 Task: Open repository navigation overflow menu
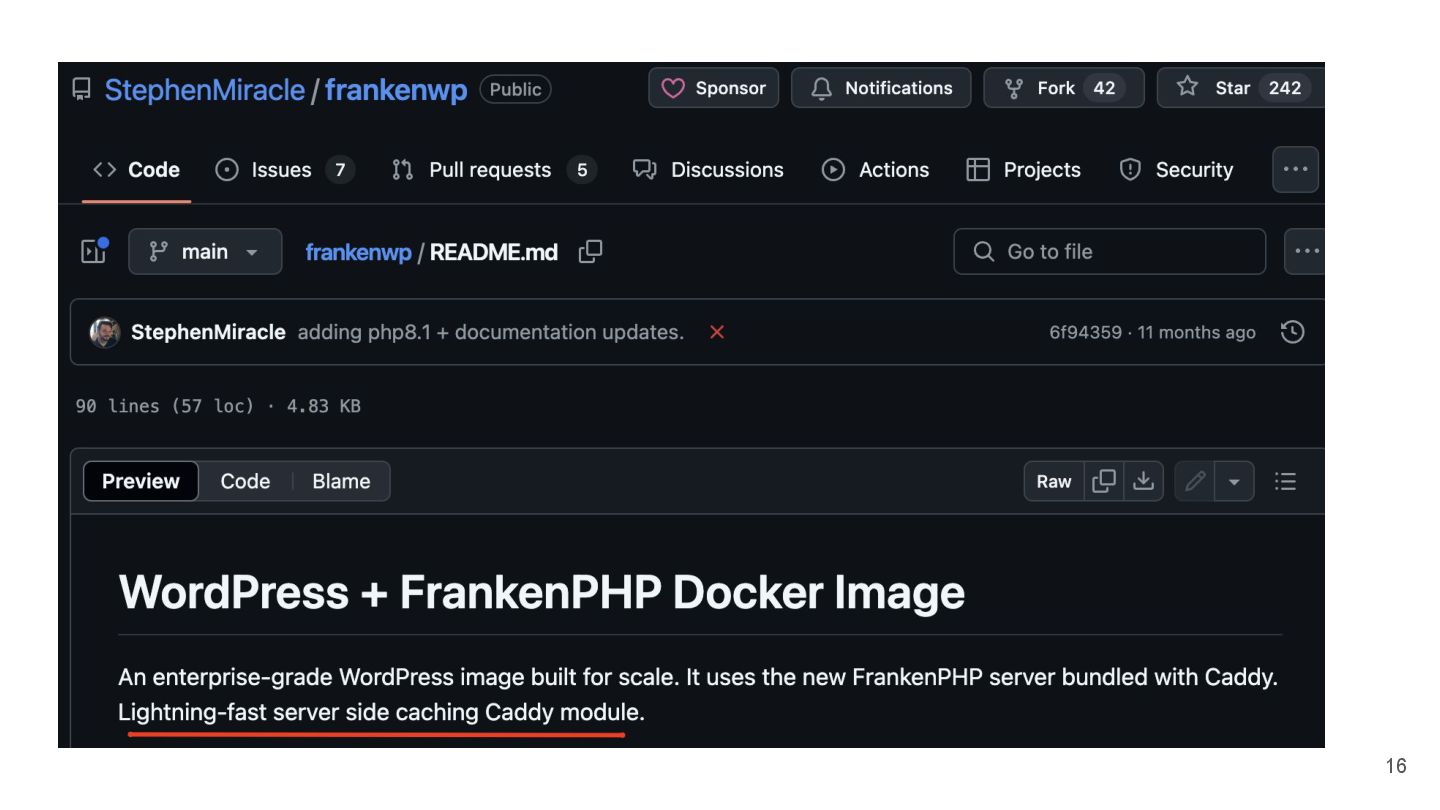1295,170
